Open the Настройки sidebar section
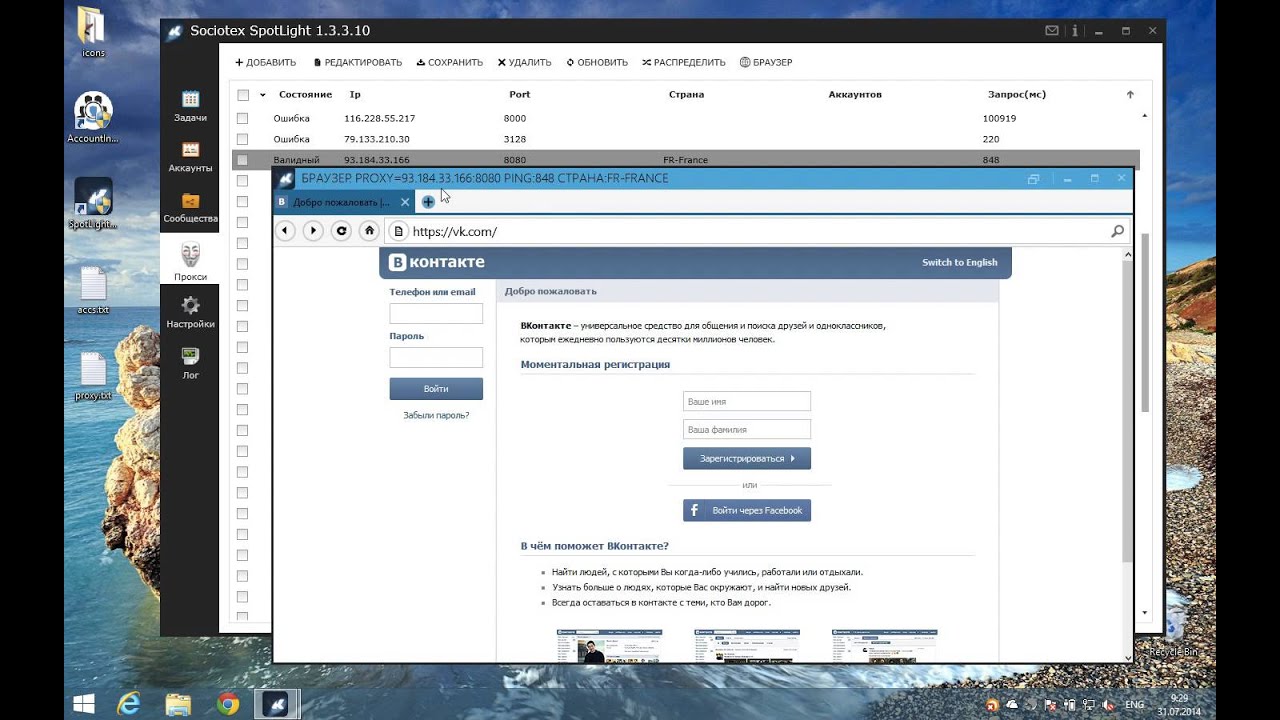1280x720 pixels. 190,313
